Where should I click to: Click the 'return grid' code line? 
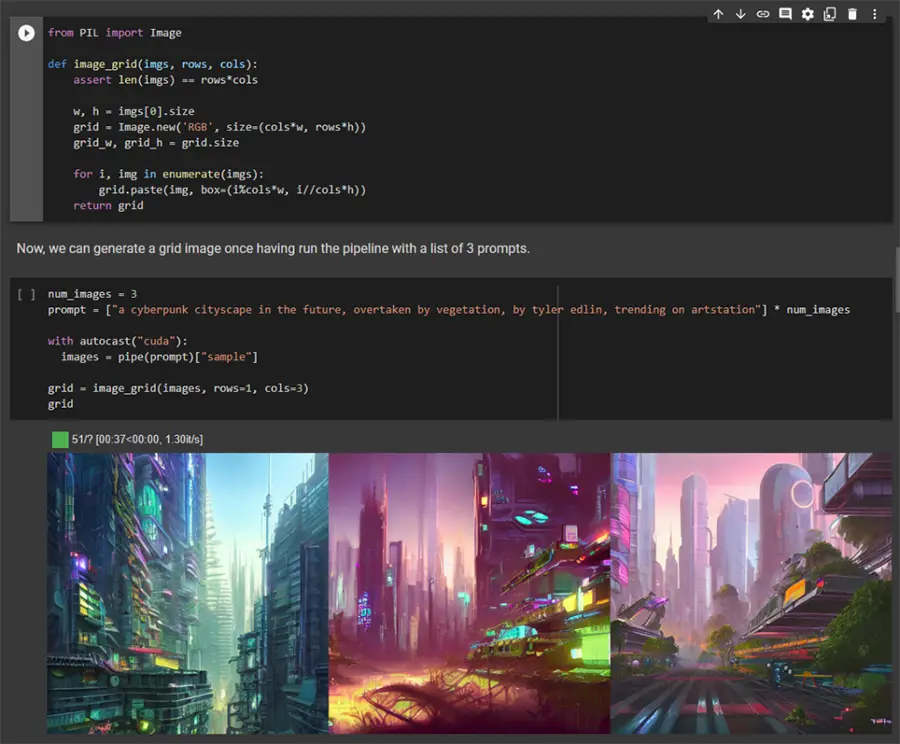pos(108,205)
